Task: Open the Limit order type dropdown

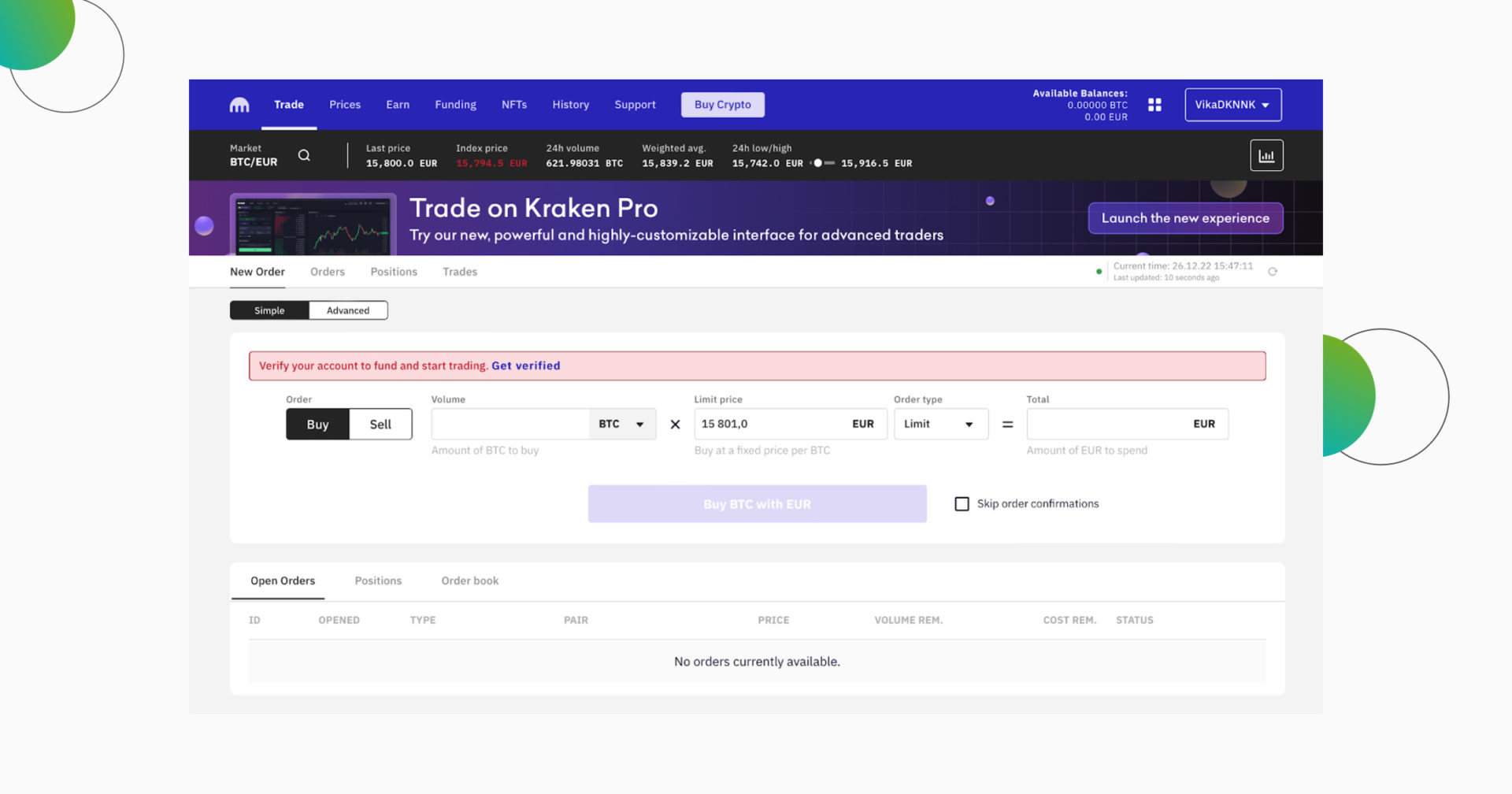Action: pos(940,424)
